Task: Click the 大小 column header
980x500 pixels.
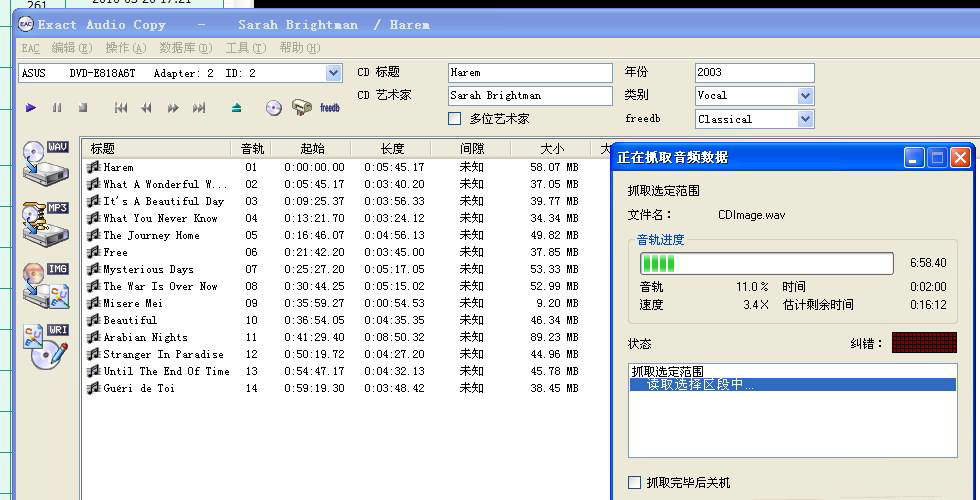Action: pos(552,149)
